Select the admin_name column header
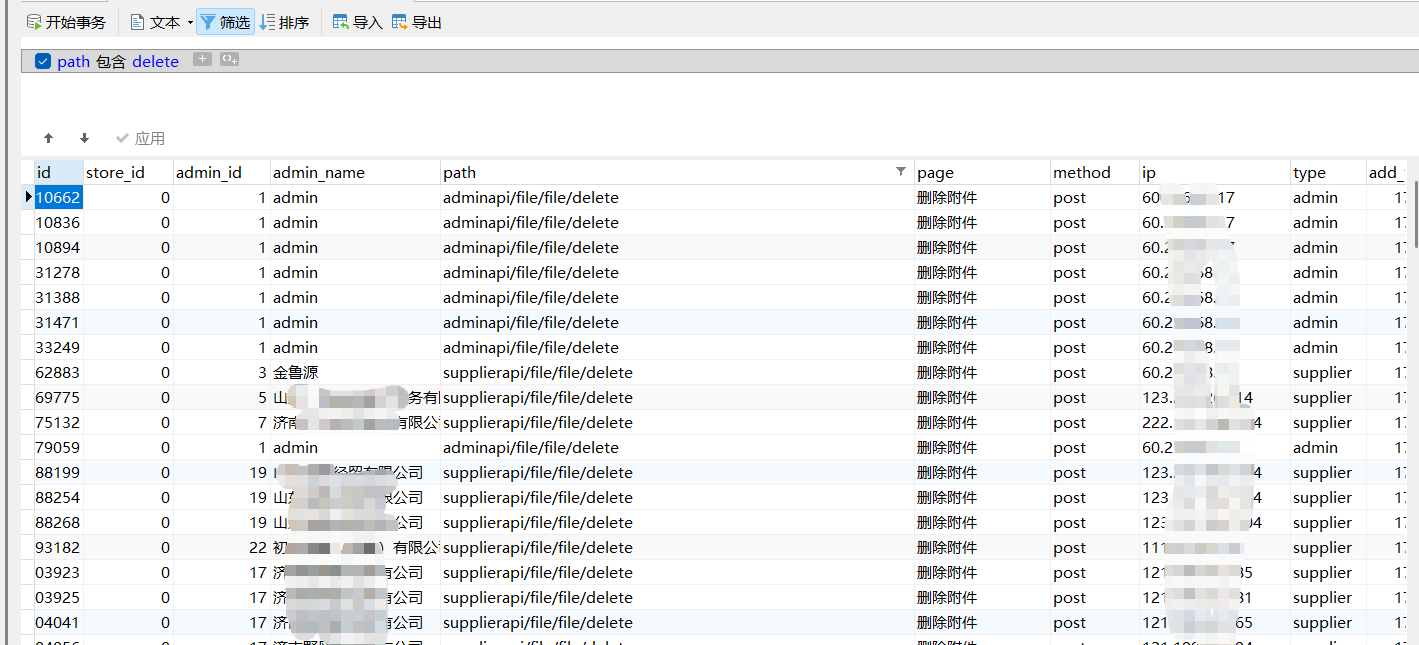 319,172
